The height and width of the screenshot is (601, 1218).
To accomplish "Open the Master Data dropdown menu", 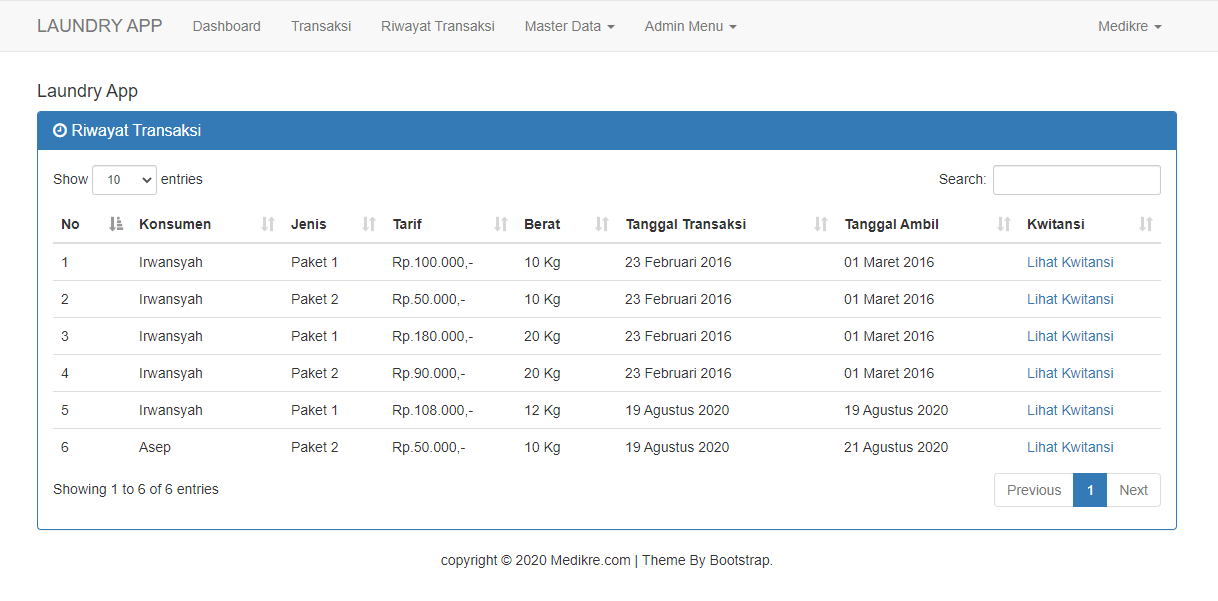I will 569,26.
